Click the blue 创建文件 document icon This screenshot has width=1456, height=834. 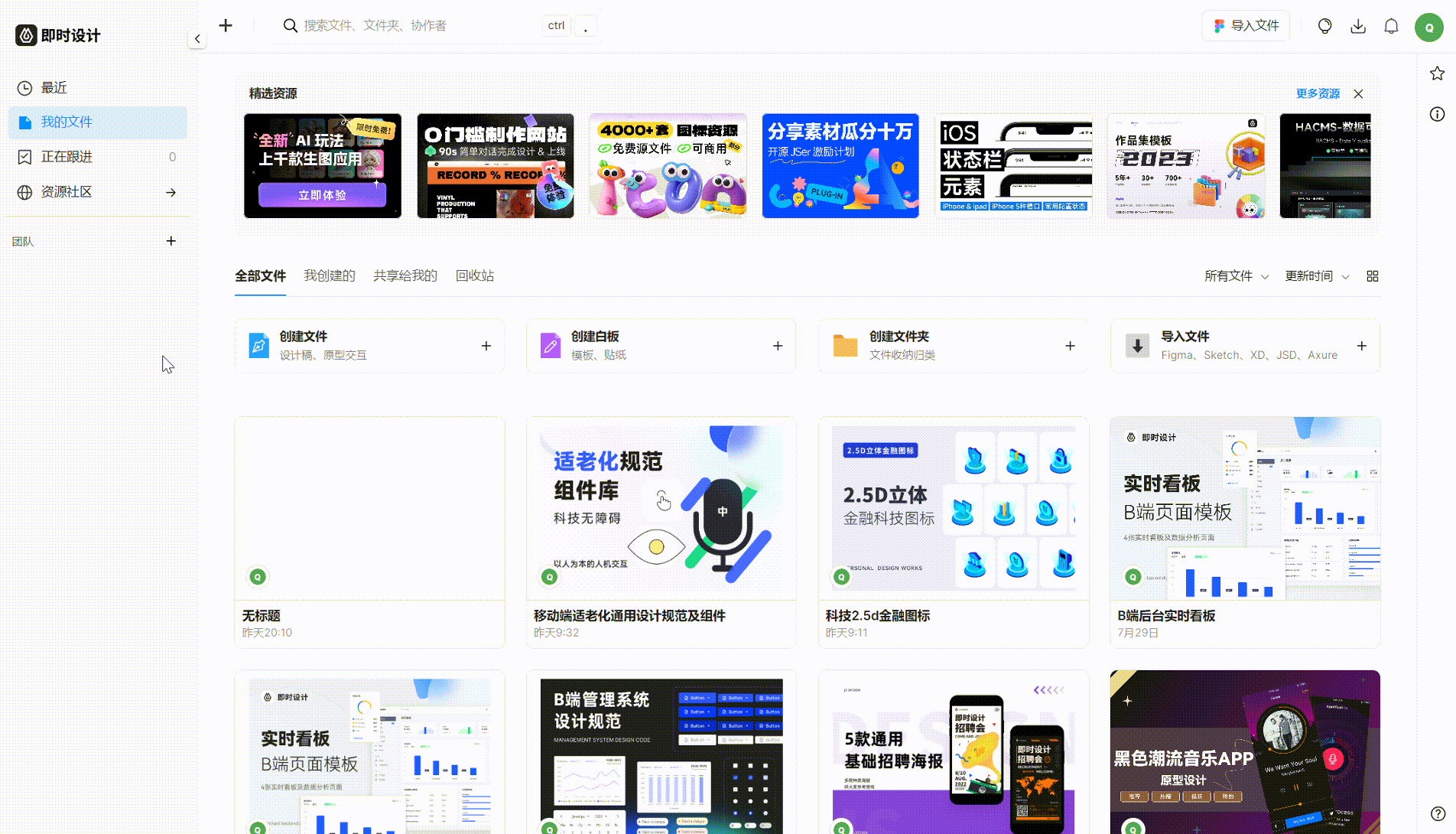(x=259, y=346)
